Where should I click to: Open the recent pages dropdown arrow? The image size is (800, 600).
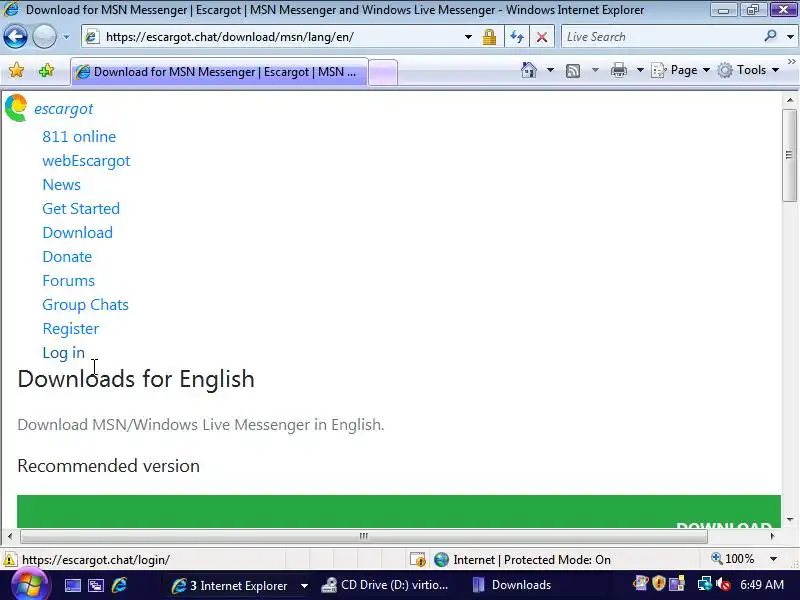pyautogui.click(x=66, y=37)
